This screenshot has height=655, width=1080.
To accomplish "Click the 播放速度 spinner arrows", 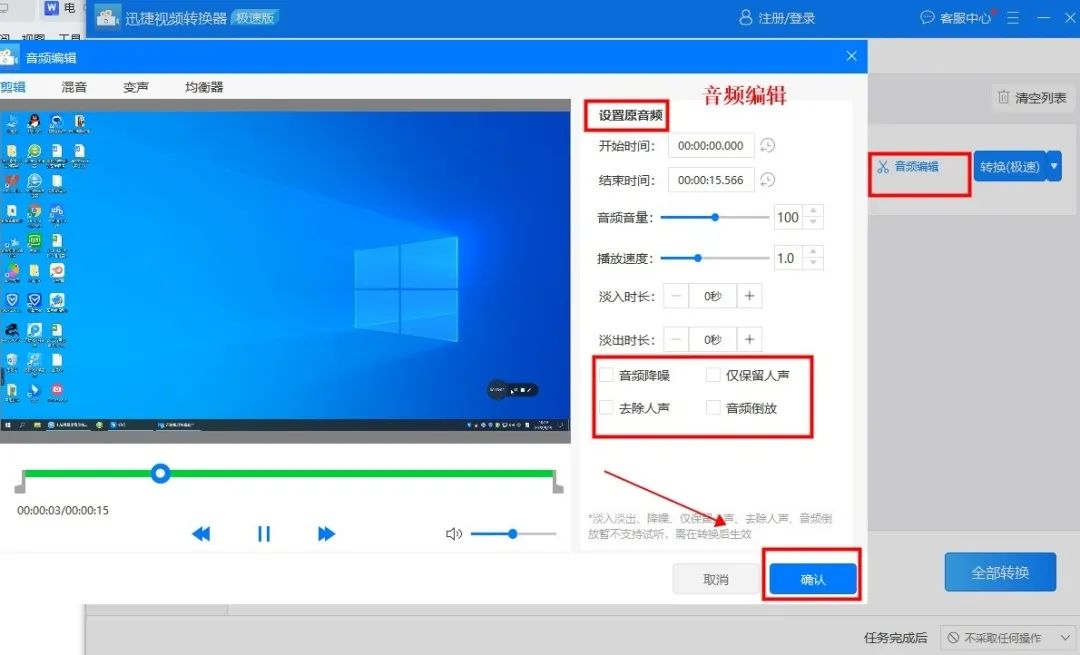I will point(813,258).
